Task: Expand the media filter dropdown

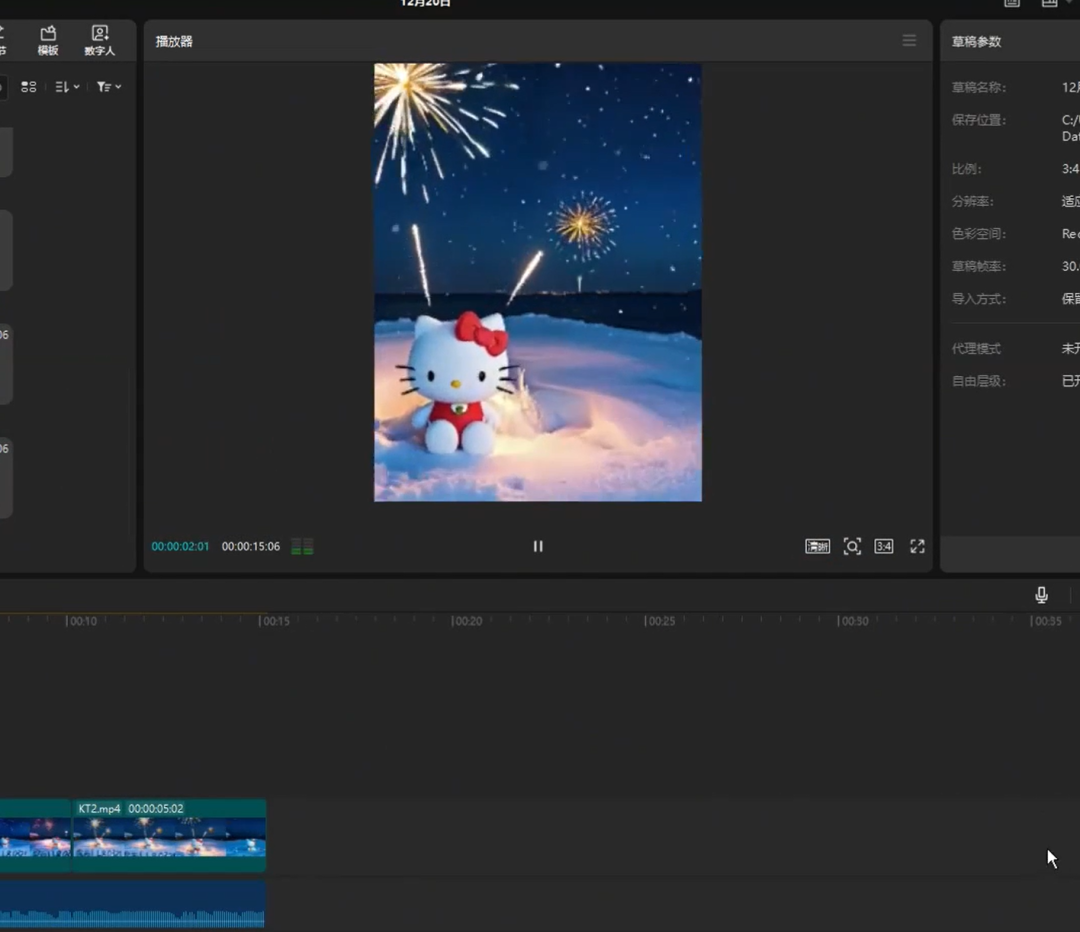Action: click(x=109, y=87)
